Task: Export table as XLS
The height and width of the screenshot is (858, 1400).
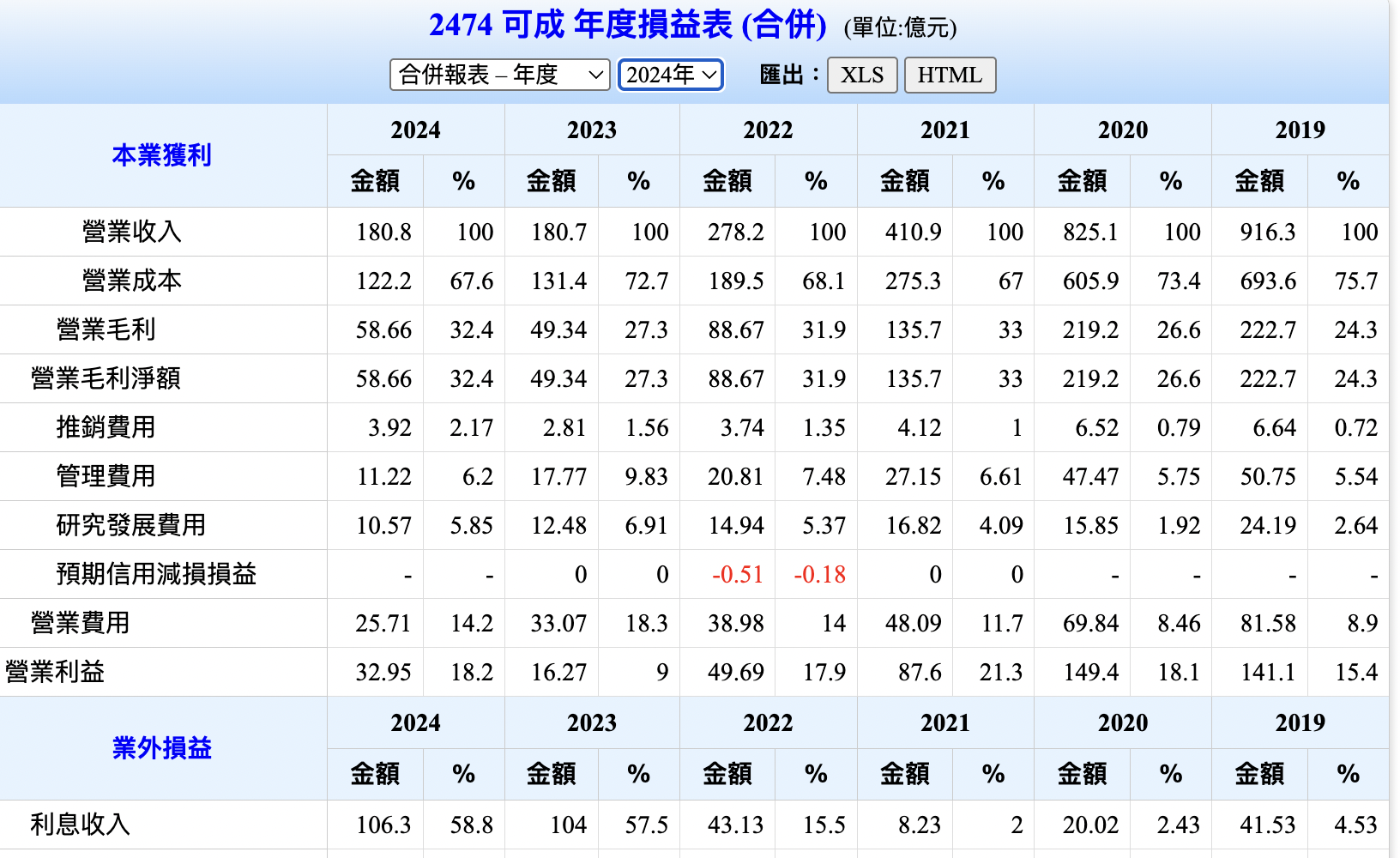Action: pos(862,75)
